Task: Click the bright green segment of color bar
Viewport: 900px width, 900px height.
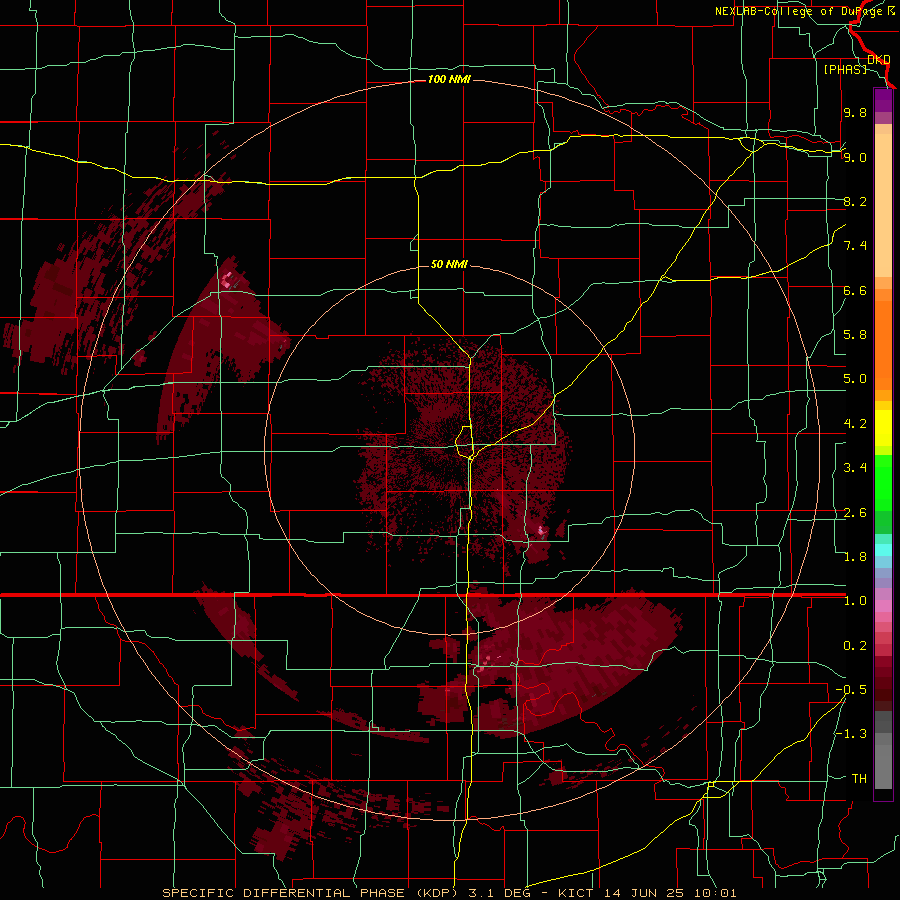Action: [x=883, y=484]
